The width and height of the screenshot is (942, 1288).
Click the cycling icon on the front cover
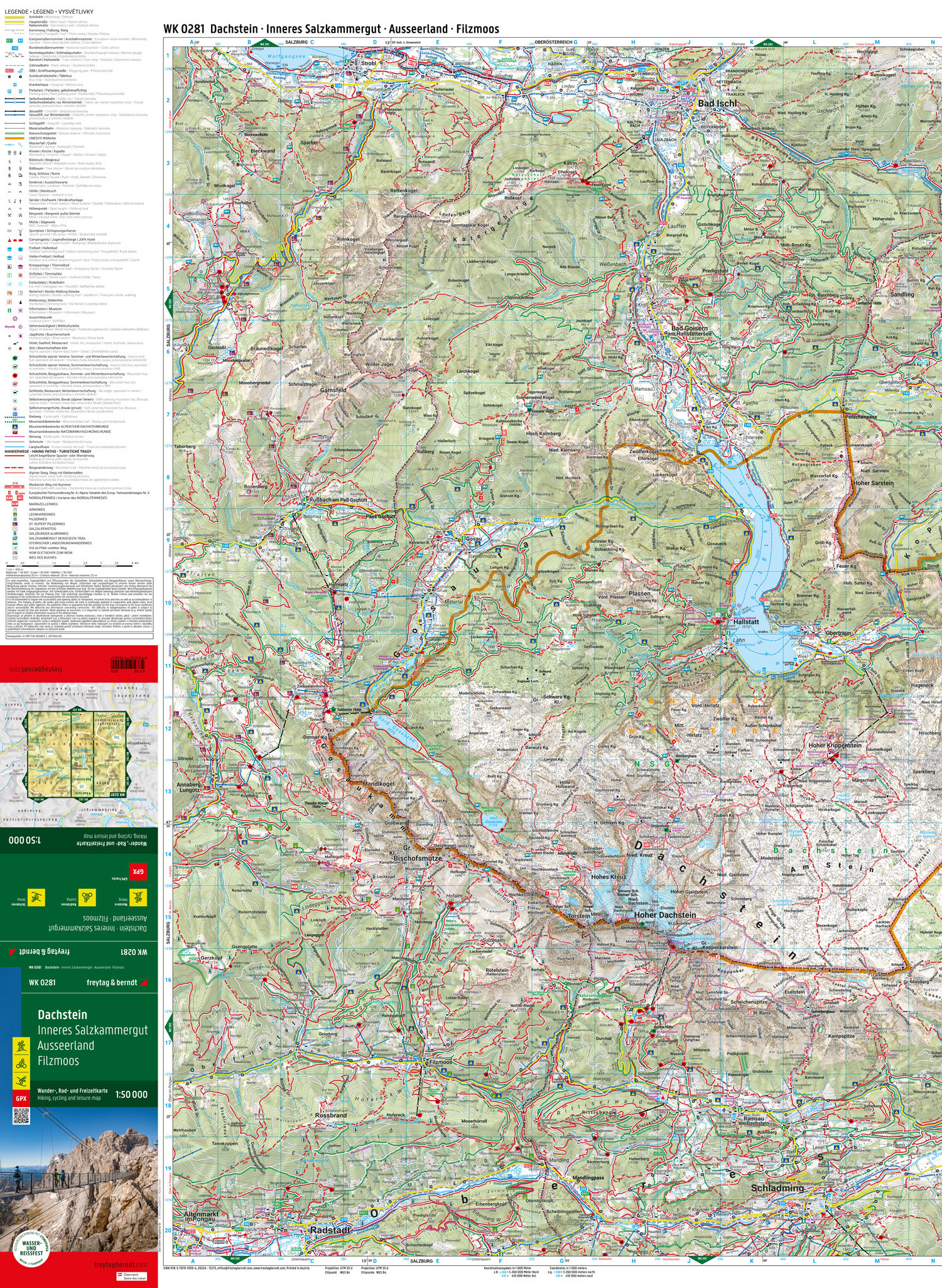point(21,1064)
